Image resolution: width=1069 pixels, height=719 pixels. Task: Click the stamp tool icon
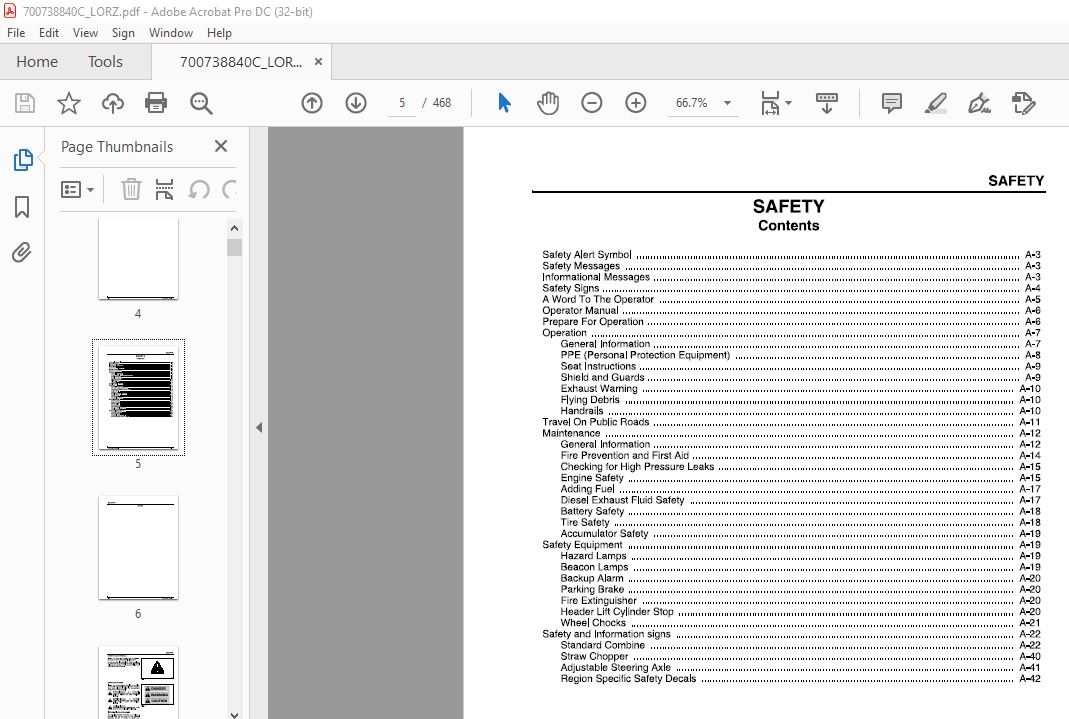point(1023,103)
